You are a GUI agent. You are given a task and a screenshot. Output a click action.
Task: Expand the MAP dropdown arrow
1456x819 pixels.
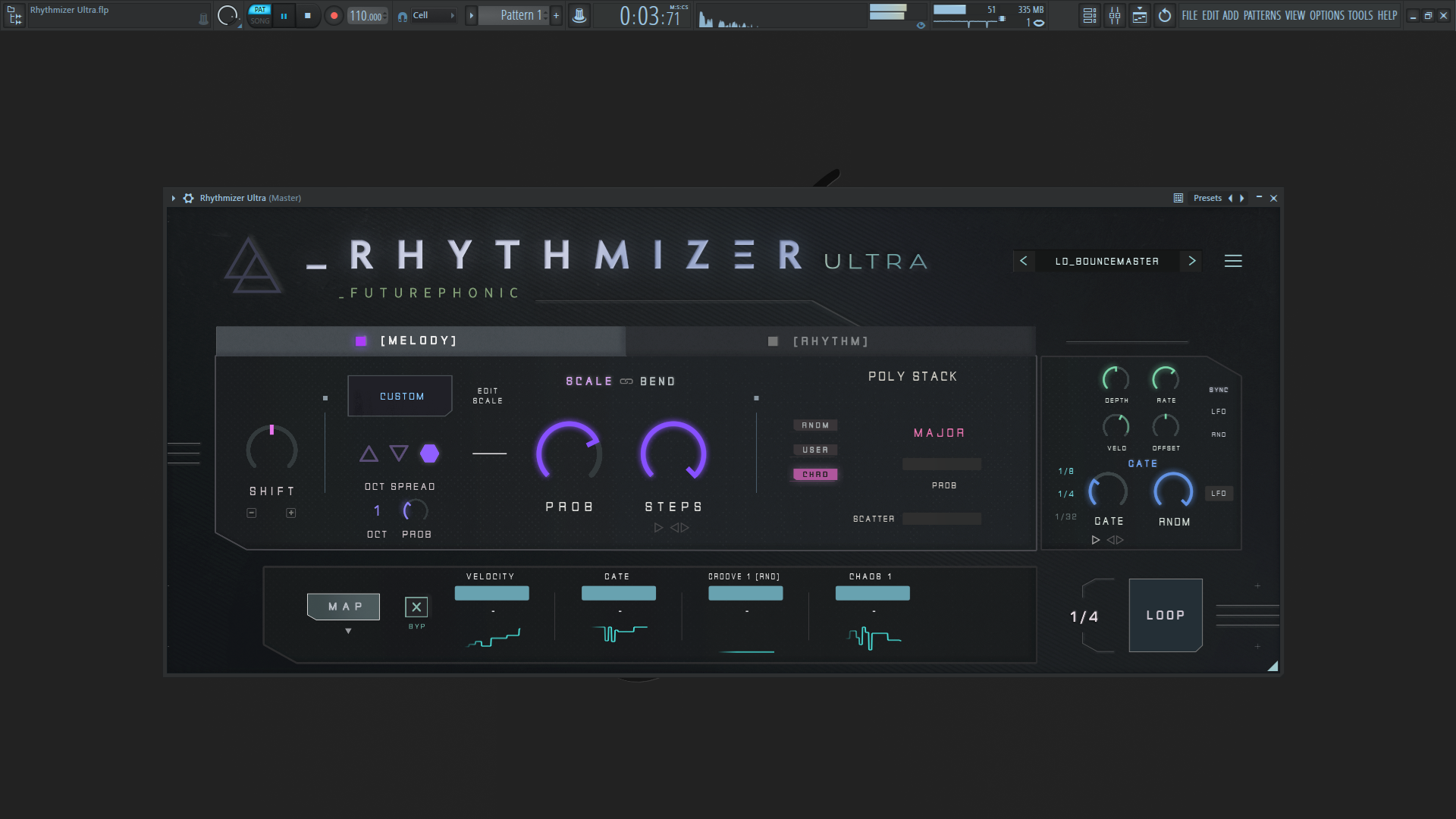[348, 631]
